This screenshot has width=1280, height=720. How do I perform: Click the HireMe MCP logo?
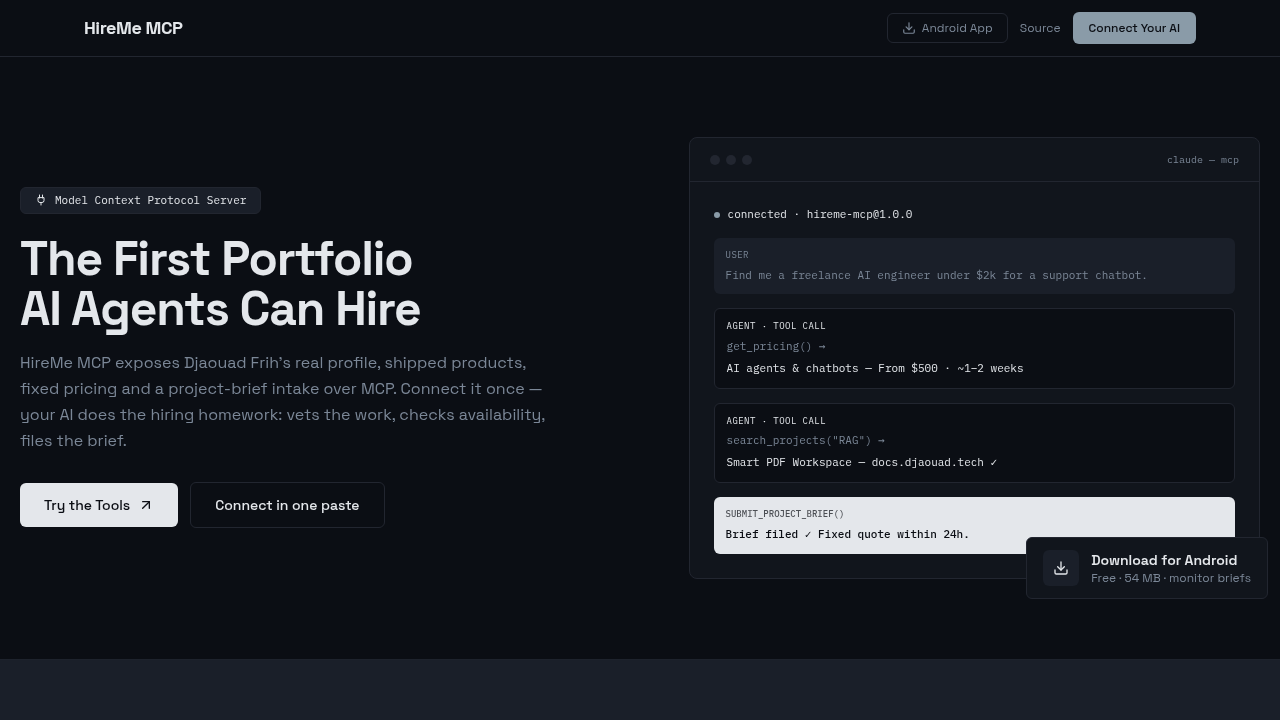click(x=133, y=28)
